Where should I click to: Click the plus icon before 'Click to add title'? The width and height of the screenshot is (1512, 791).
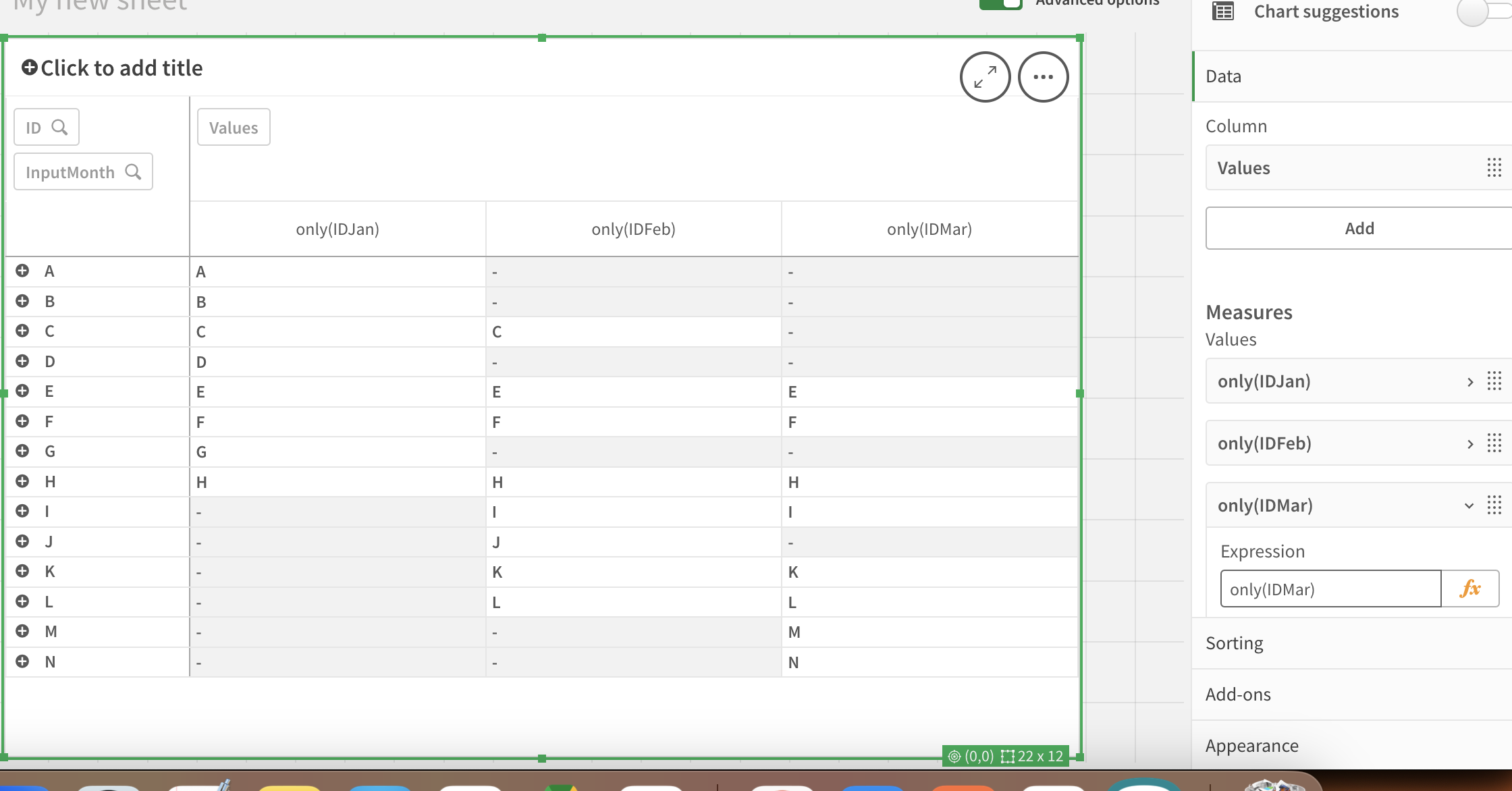coord(29,67)
